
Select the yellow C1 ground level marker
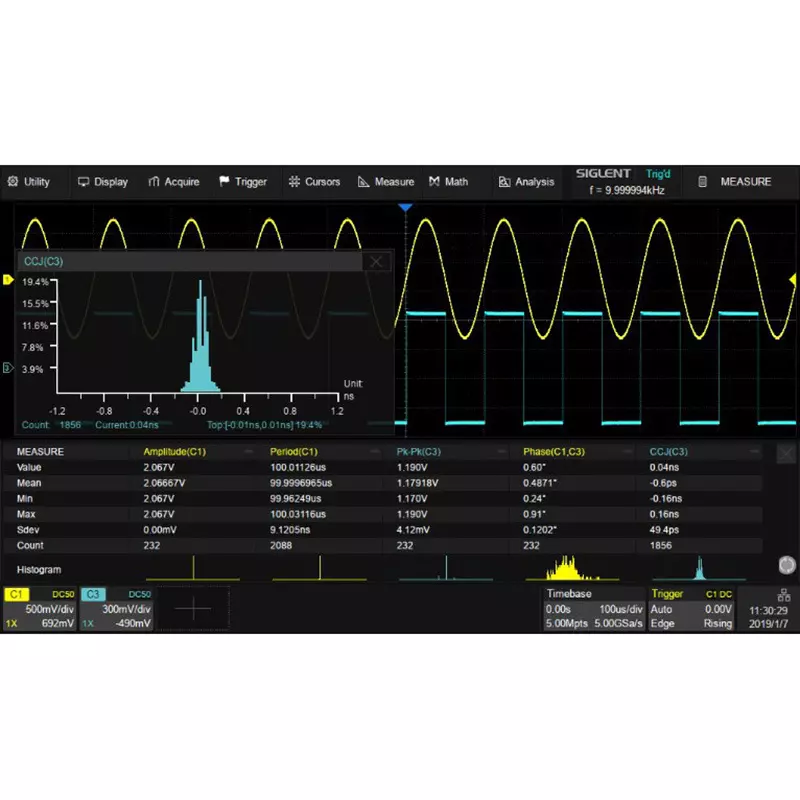[8, 279]
